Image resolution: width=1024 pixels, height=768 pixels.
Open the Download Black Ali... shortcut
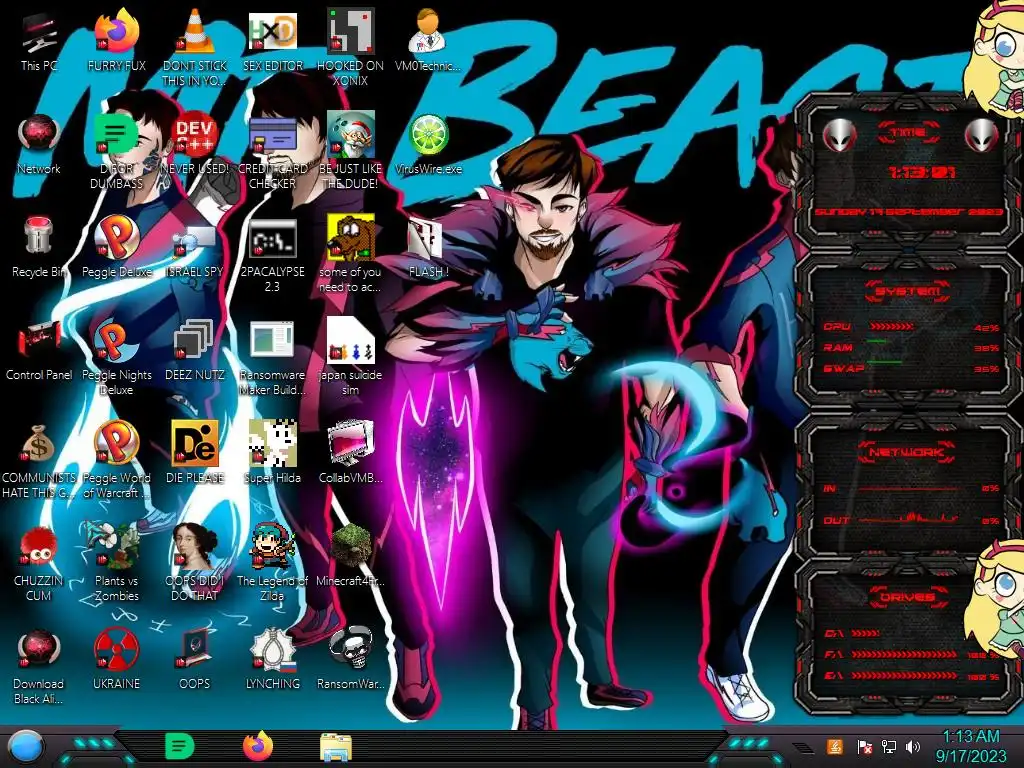tap(39, 667)
